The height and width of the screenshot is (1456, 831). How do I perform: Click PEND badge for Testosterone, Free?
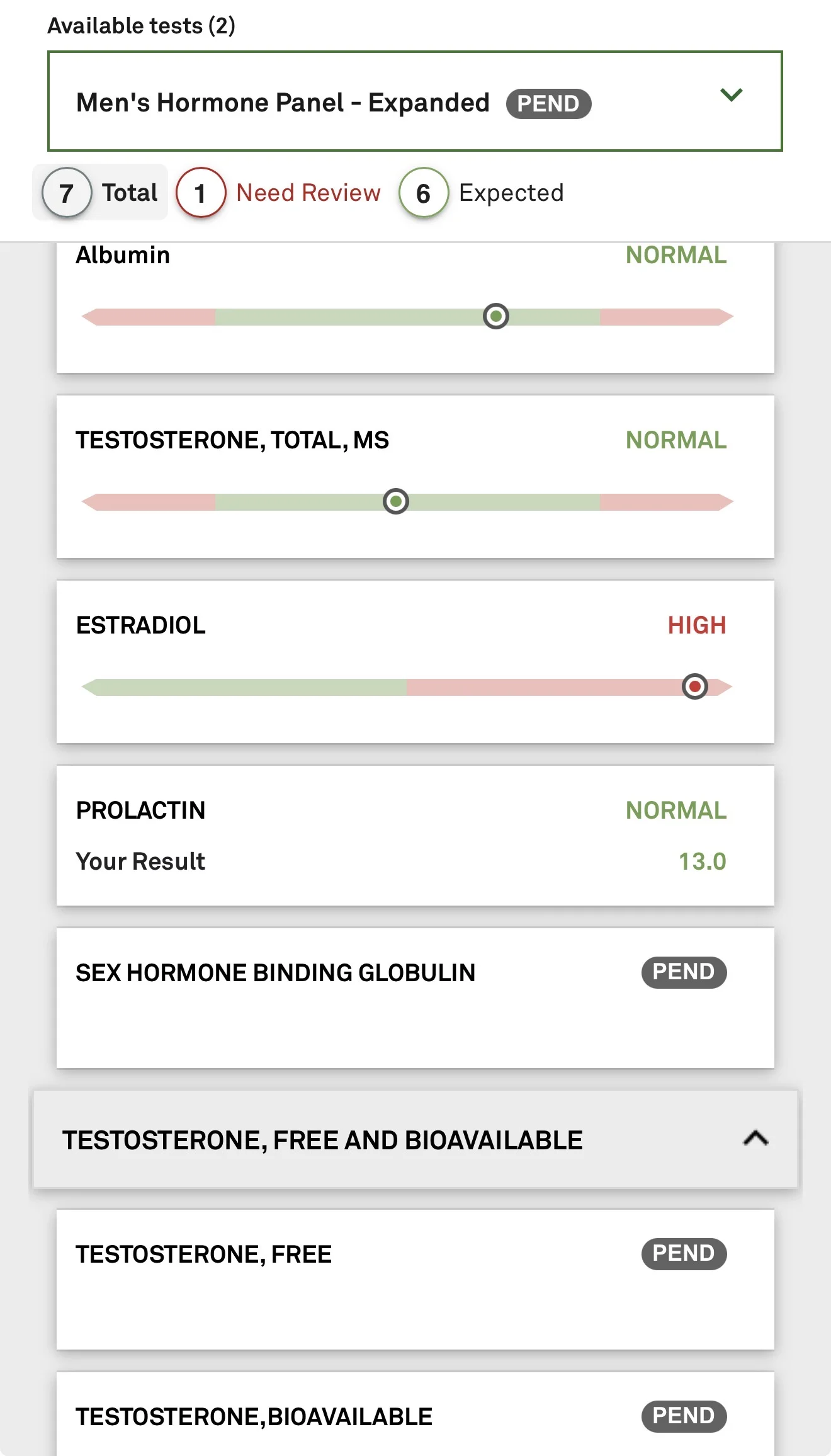(684, 1254)
